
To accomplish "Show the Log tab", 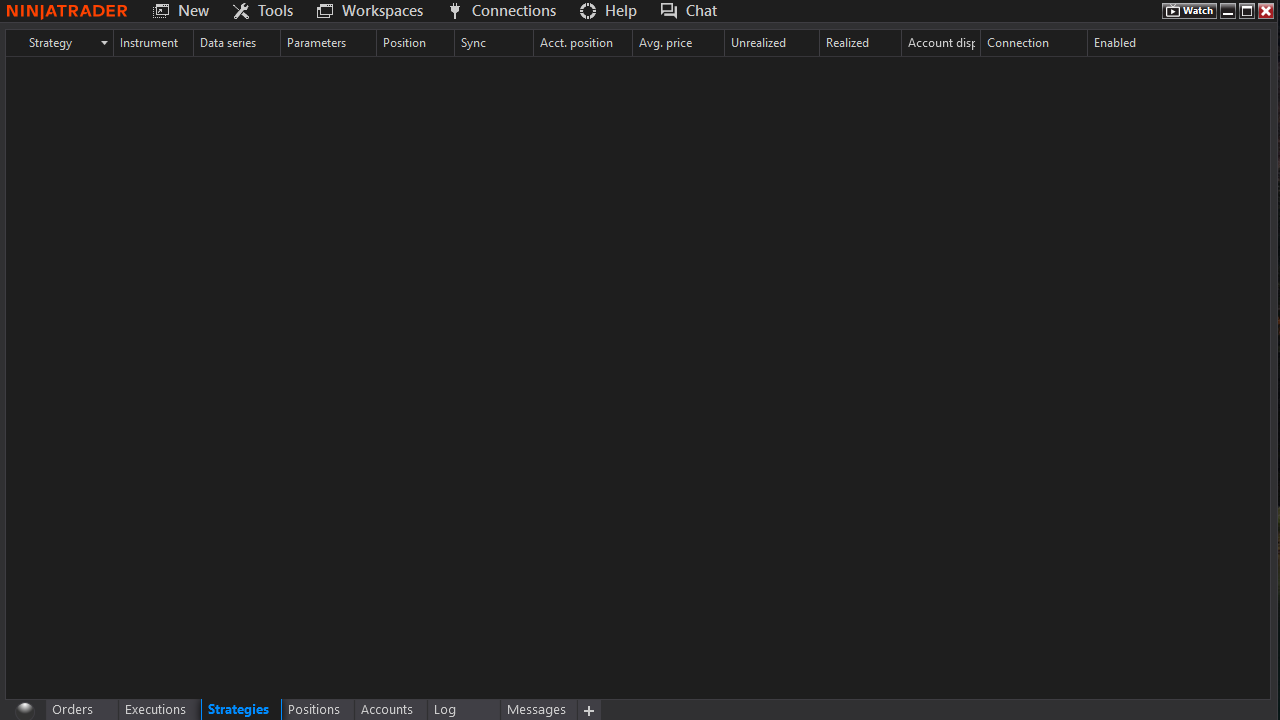I will (445, 710).
